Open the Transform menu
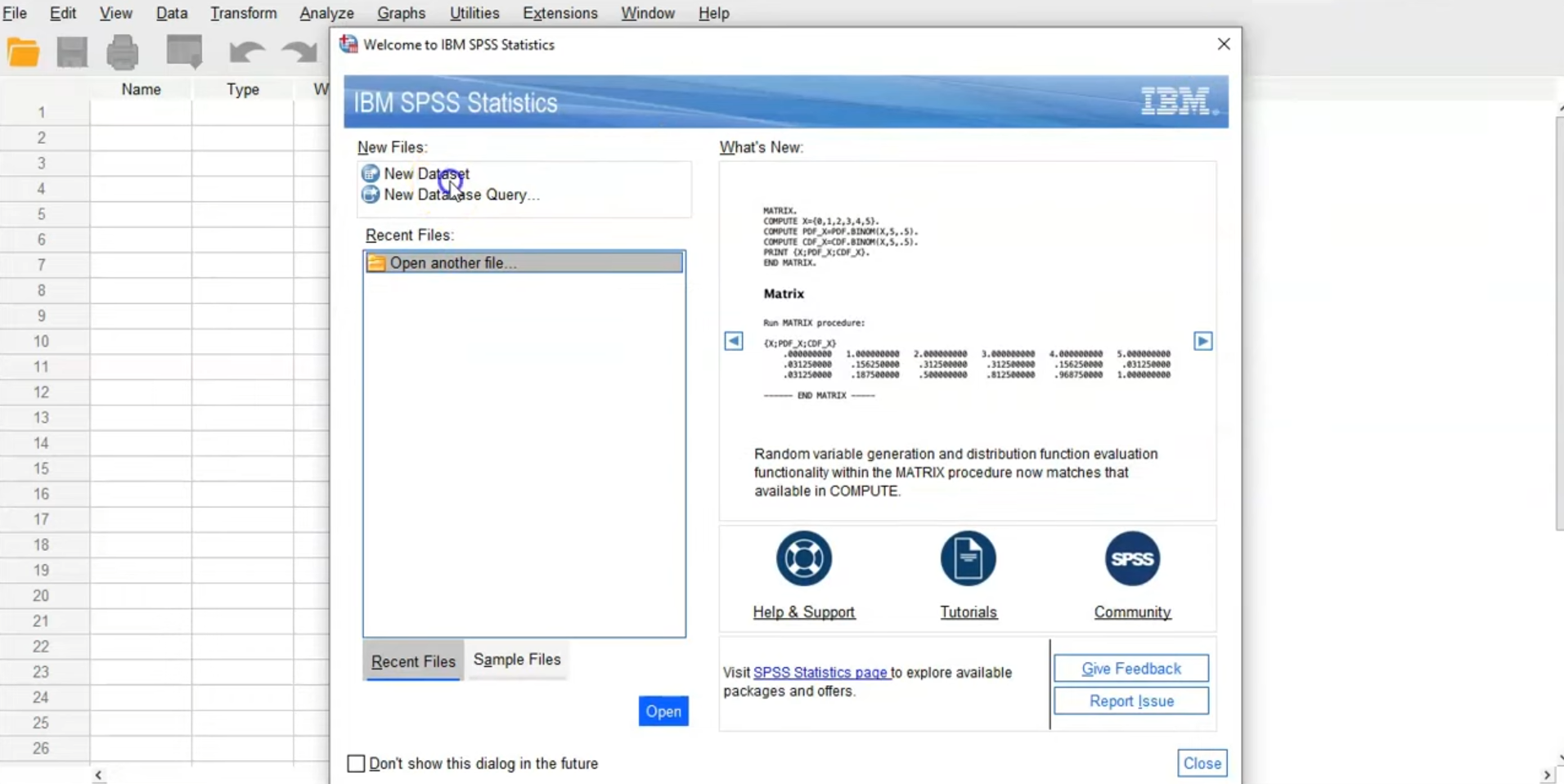This screenshot has height=784, width=1564. 244,13
